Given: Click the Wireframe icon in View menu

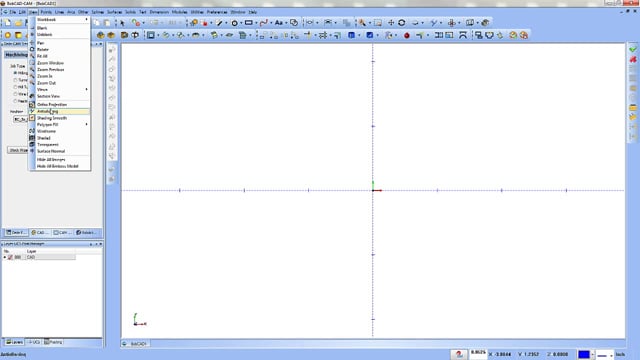Looking at the screenshot, I should pyautogui.click(x=32, y=131).
